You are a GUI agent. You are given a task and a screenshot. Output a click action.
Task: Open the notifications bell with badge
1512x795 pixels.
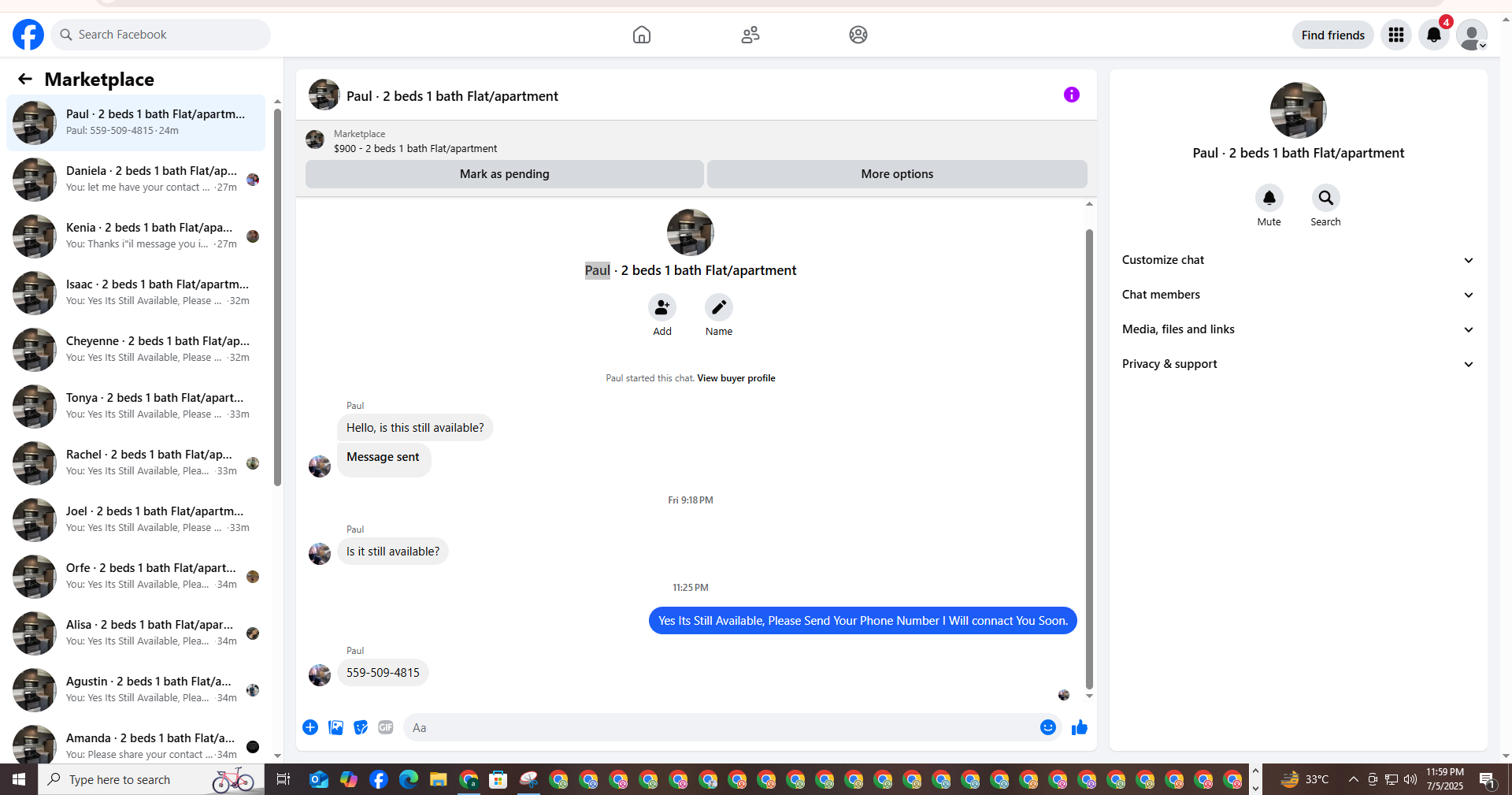1434,35
